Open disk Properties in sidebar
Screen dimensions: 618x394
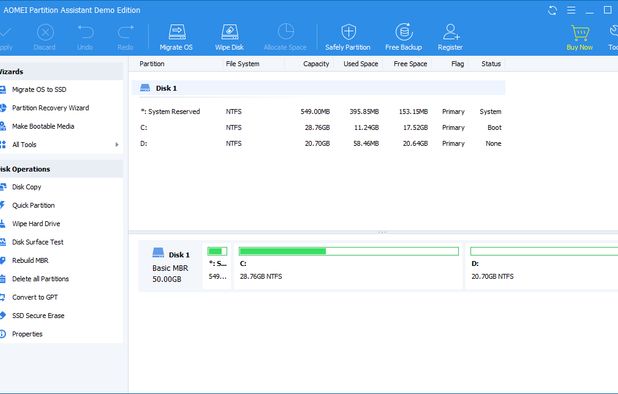(27, 334)
